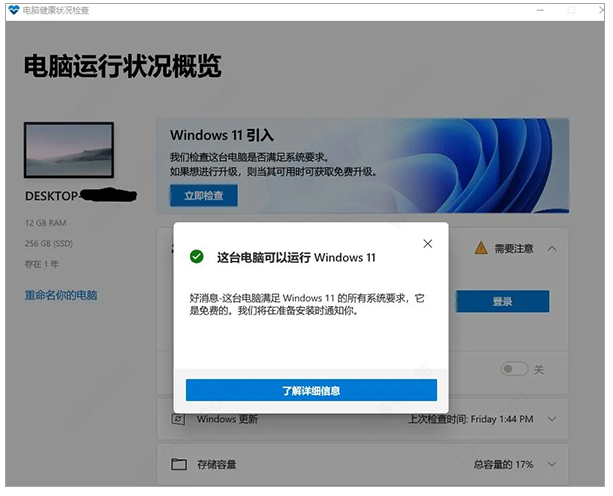Click the 存储容量 folder icon
The image size is (613, 496).
click(179, 464)
